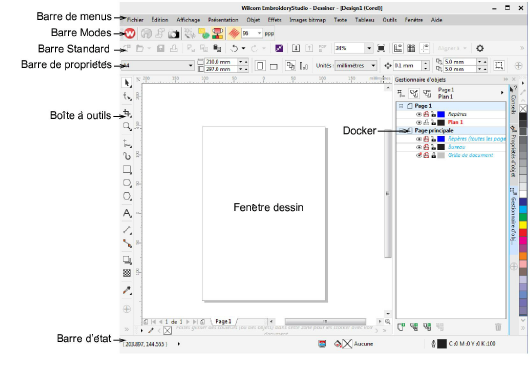The image size is (530, 368).
Task: Toggle the show guidelines icon
Action: click(x=425, y=48)
